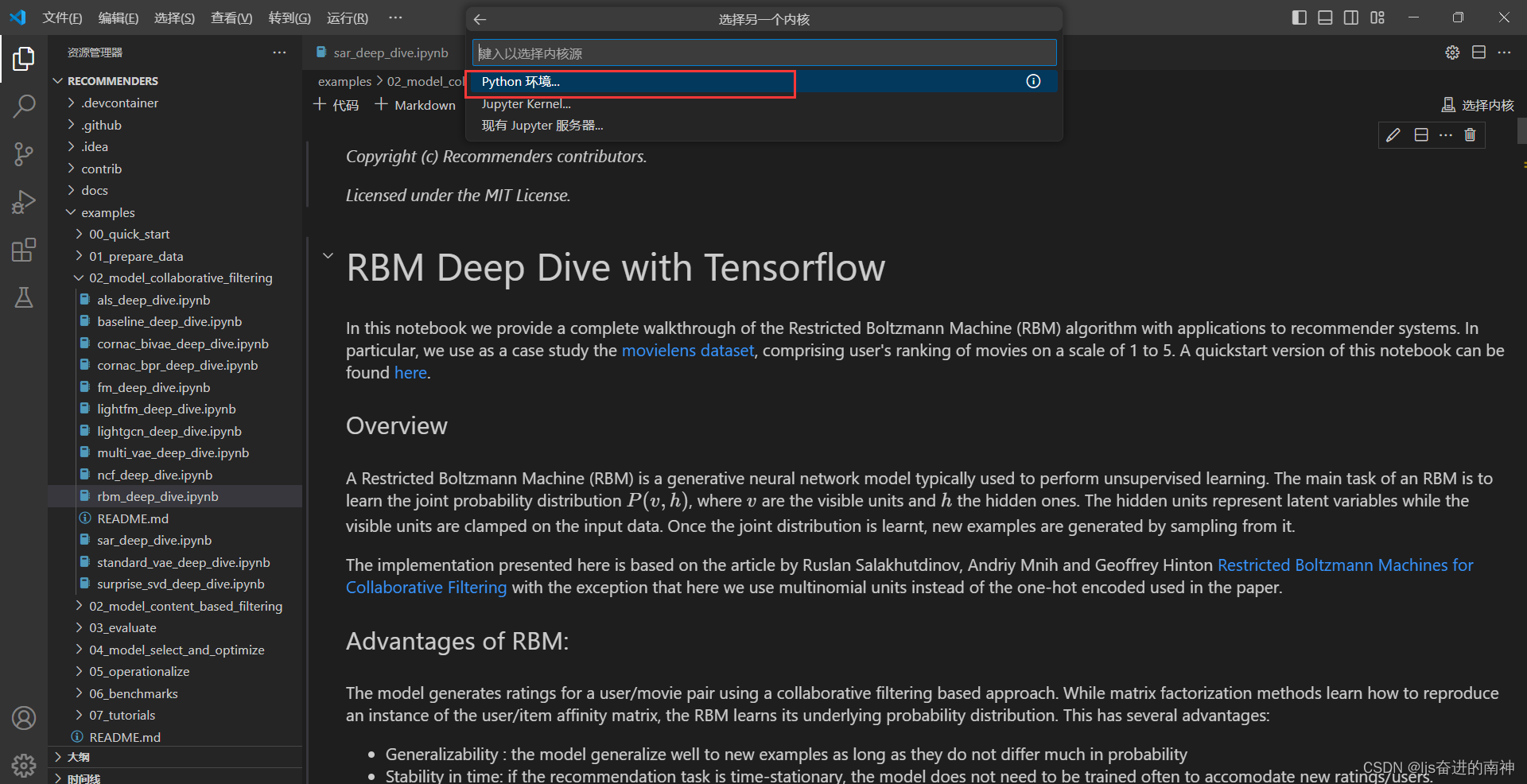Open the File menu

click(x=62, y=17)
